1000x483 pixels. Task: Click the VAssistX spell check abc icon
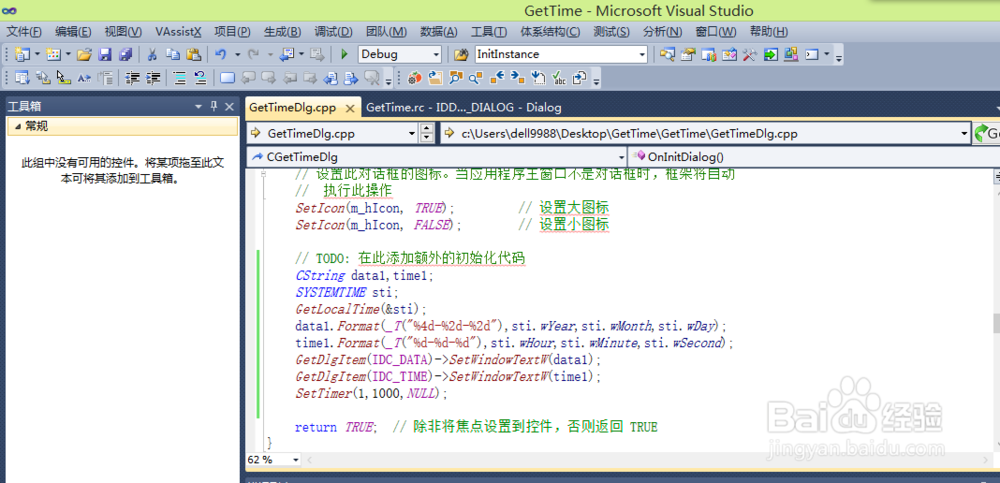point(559,78)
